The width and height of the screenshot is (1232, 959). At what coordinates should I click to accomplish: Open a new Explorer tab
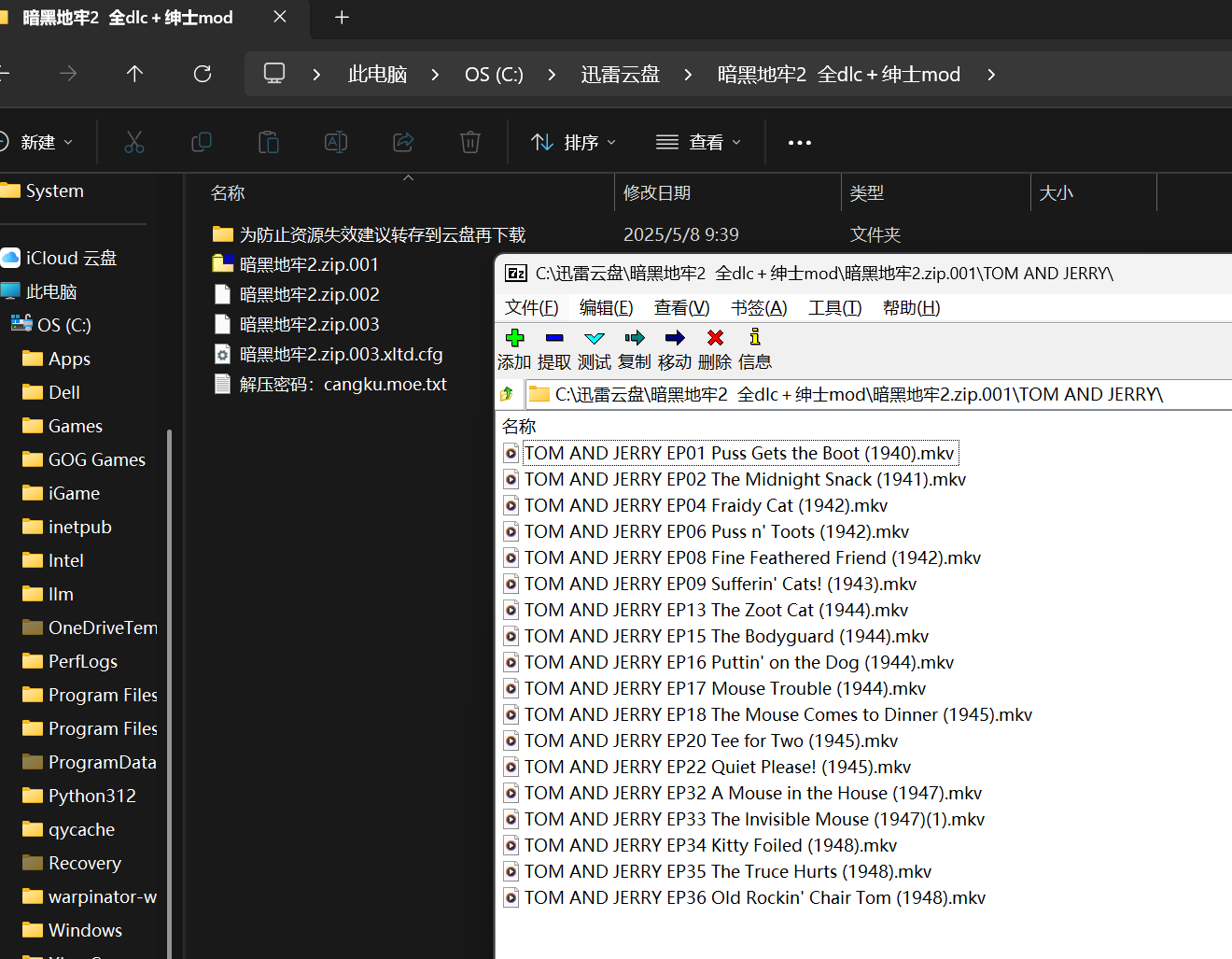(x=342, y=17)
